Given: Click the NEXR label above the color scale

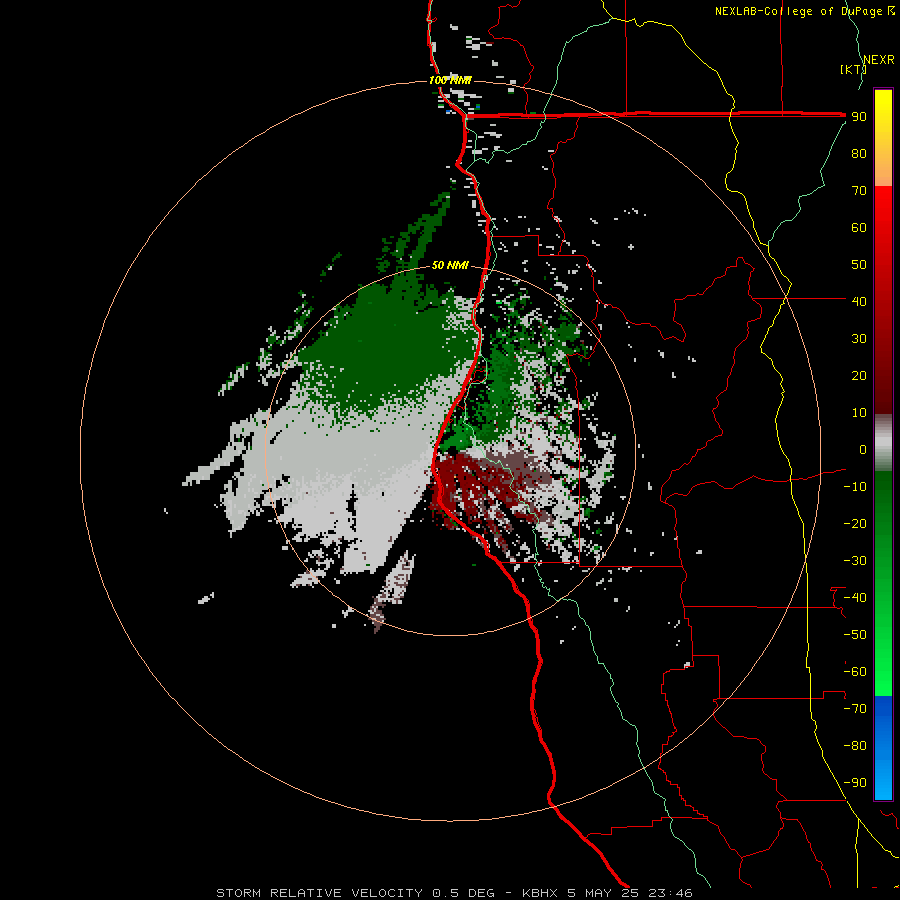Looking at the screenshot, I should click(x=879, y=60).
